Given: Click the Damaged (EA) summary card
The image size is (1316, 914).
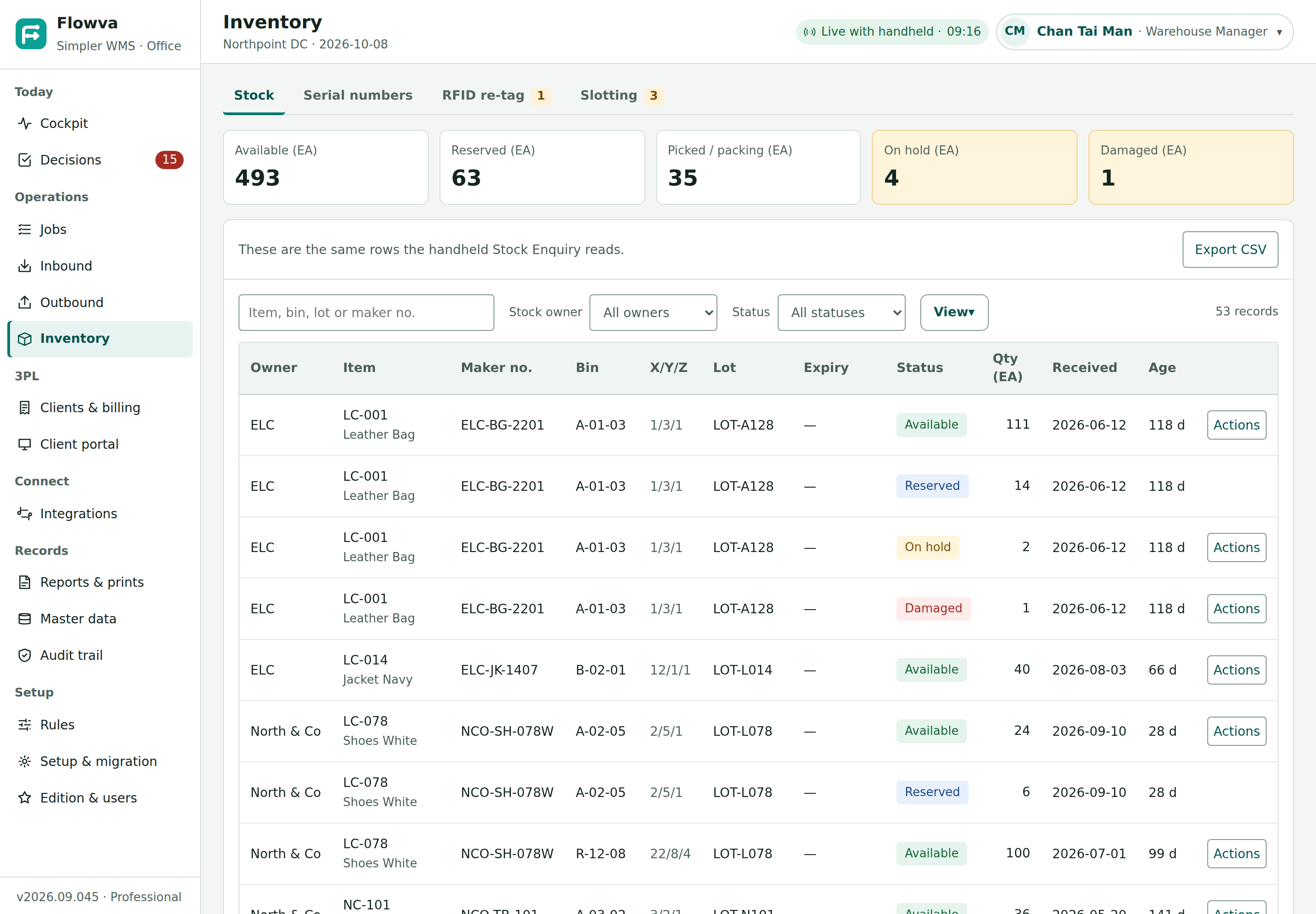Looking at the screenshot, I should coord(1191,167).
